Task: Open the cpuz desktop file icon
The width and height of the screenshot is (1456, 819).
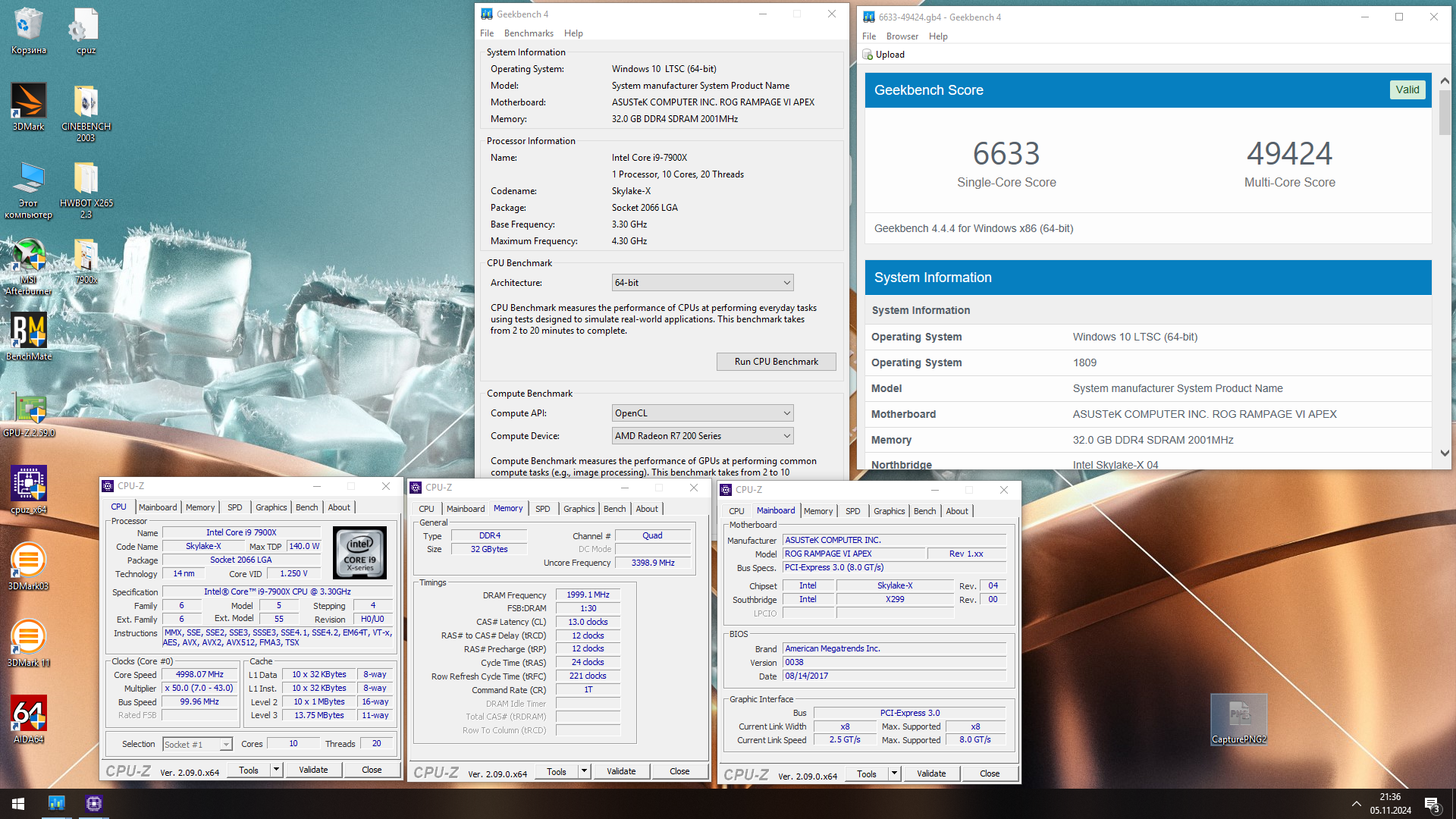Action: click(86, 31)
